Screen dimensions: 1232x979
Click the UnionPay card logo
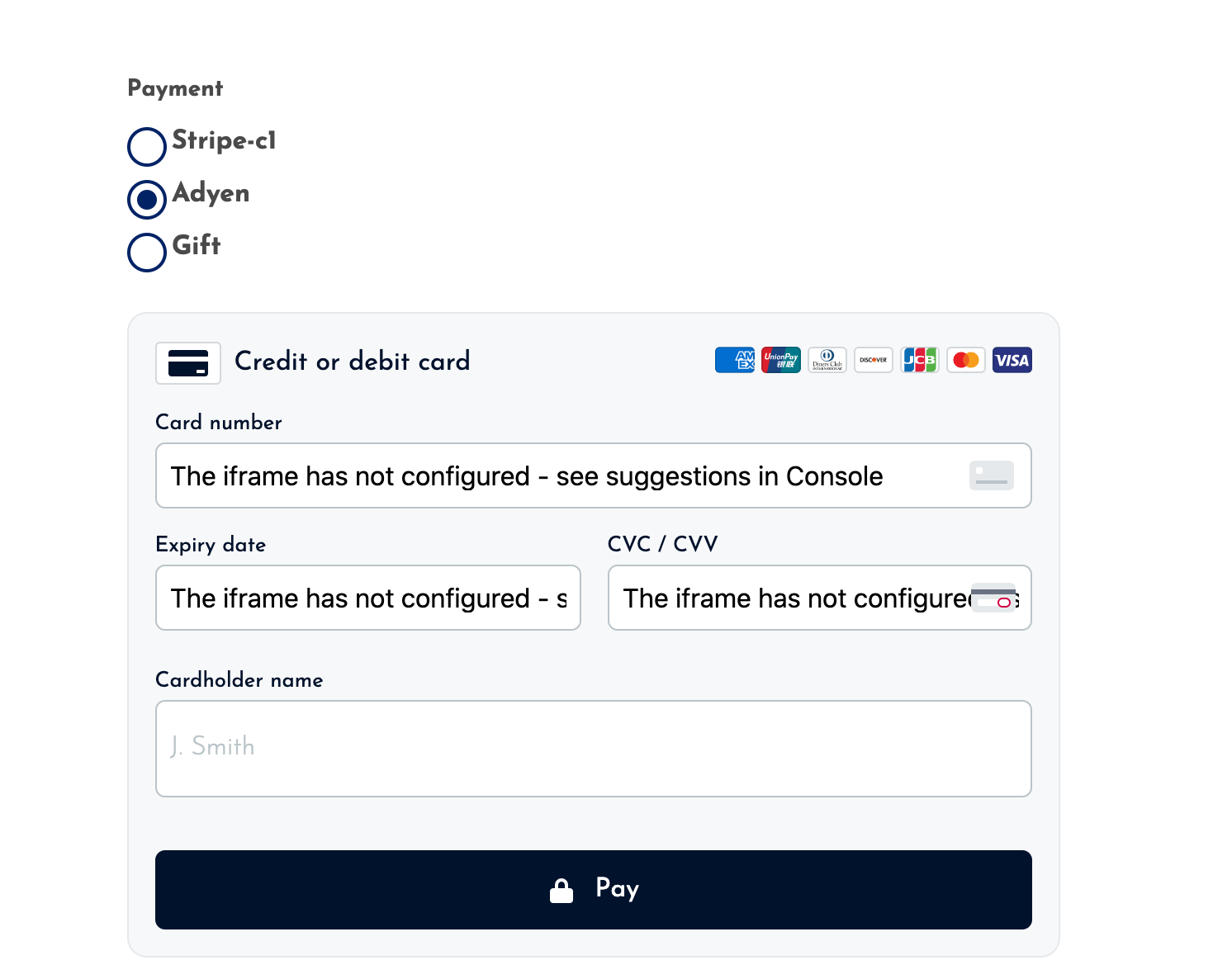tap(781, 360)
